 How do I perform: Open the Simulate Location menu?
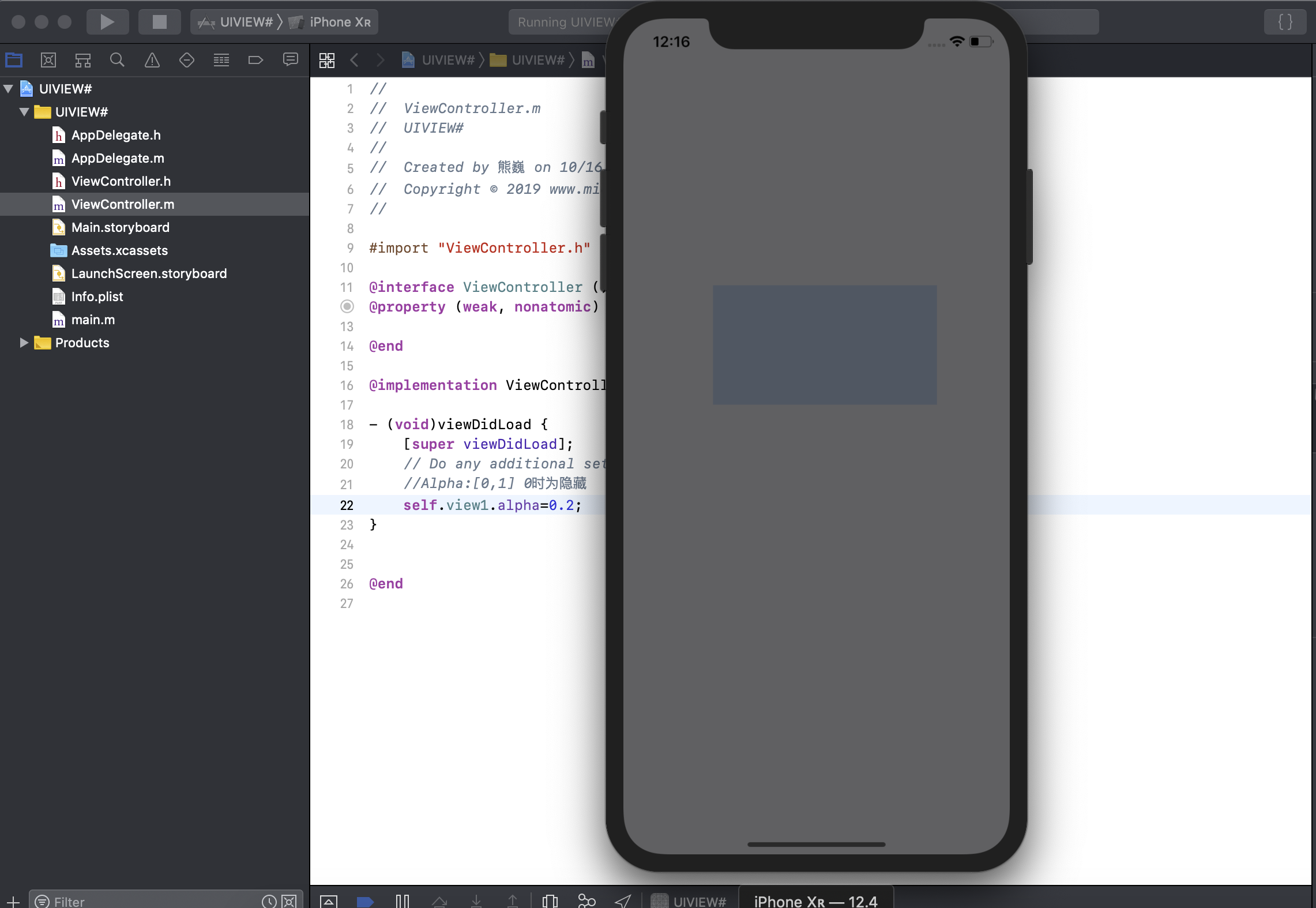coord(623,901)
